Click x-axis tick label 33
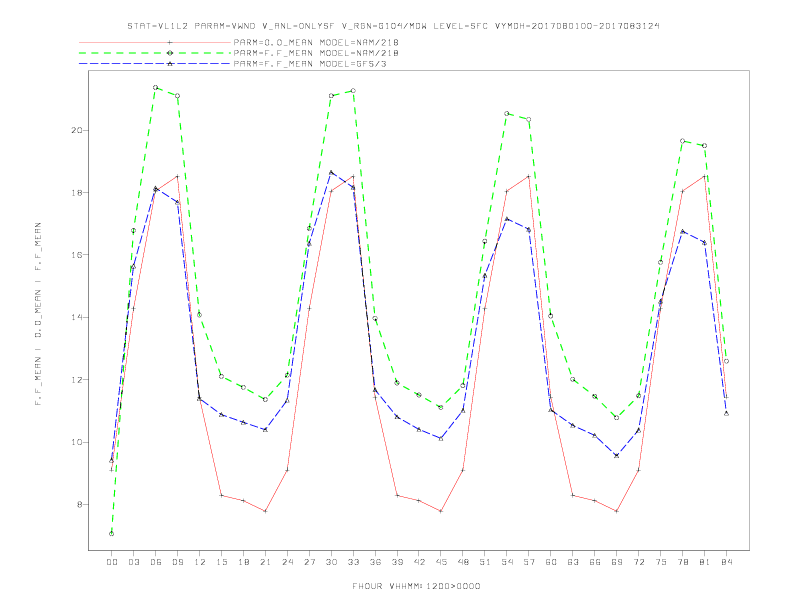Viewport: 792px width, 612px height. (x=353, y=562)
